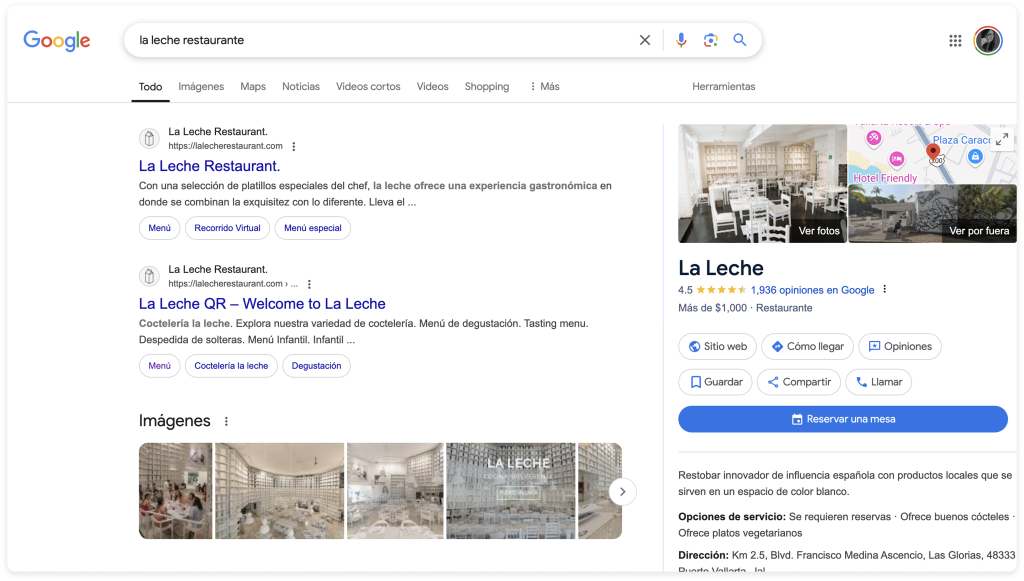Image resolution: width=1024 pixels, height=581 pixels.
Task: Open Herramientas search tools
Action: 724,86
